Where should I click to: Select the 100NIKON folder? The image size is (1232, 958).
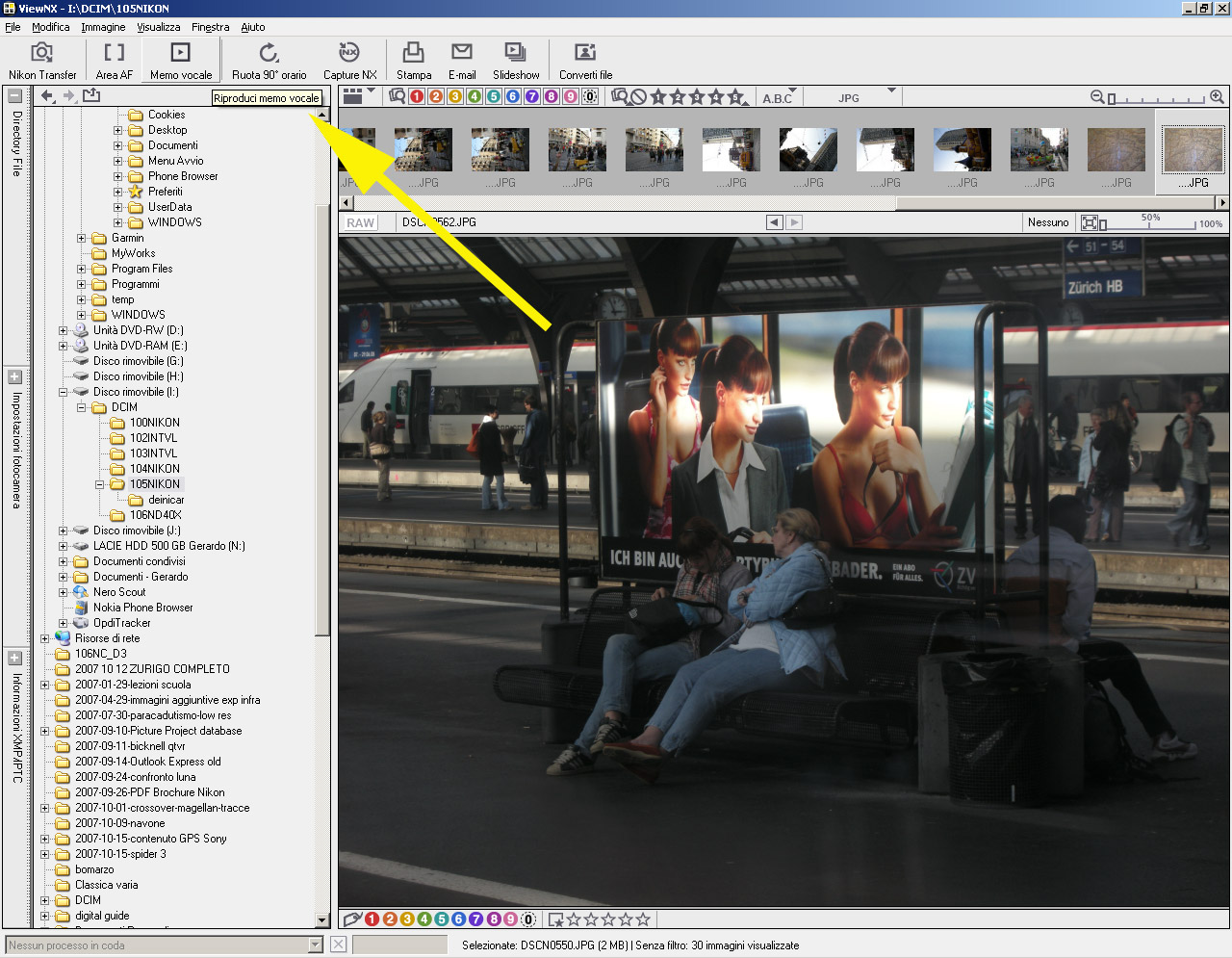pyautogui.click(x=154, y=423)
